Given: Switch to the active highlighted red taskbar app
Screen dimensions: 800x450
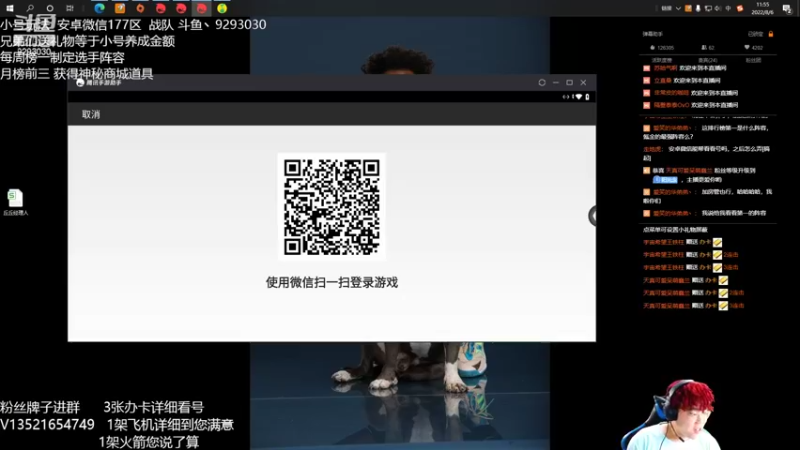Looking at the screenshot, I should [x=202, y=8].
